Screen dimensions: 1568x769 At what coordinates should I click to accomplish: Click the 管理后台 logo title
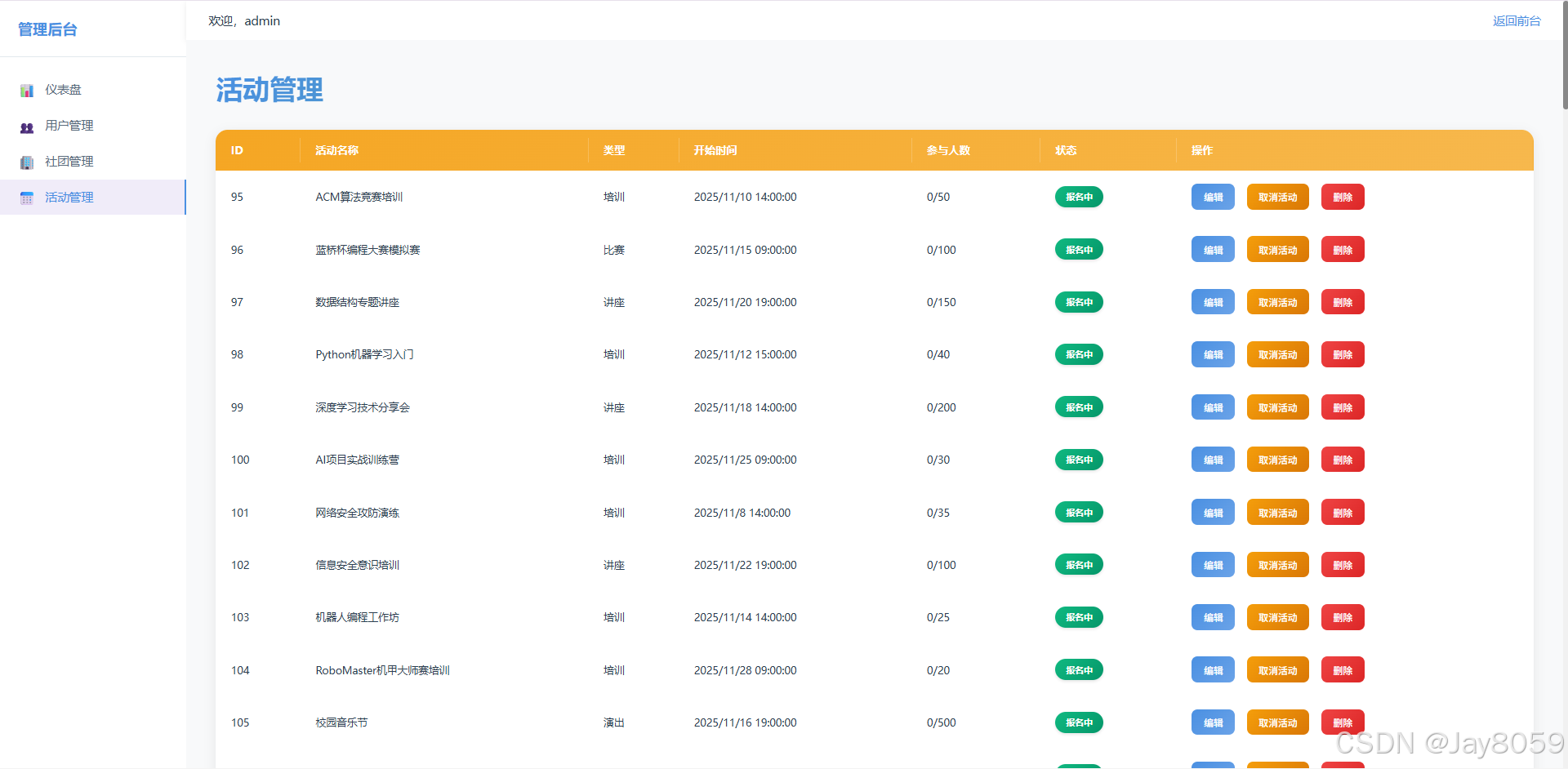pyautogui.click(x=48, y=29)
